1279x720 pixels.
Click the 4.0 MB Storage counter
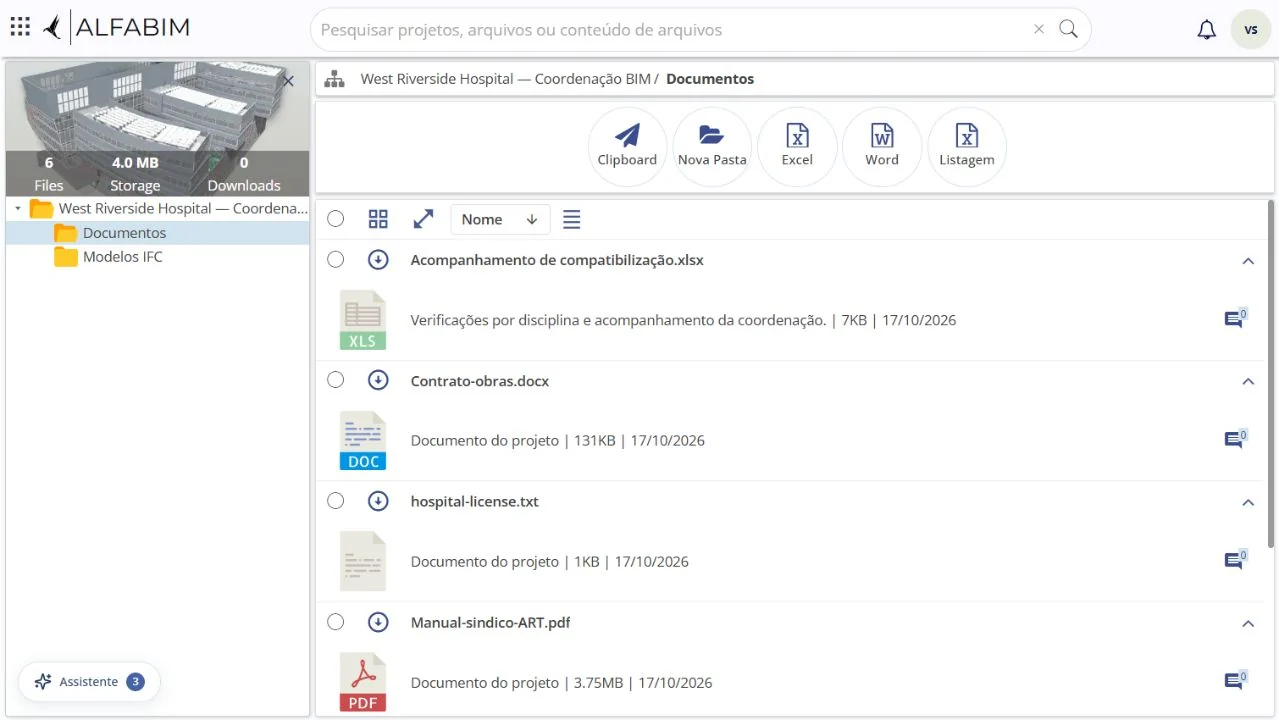pos(135,174)
